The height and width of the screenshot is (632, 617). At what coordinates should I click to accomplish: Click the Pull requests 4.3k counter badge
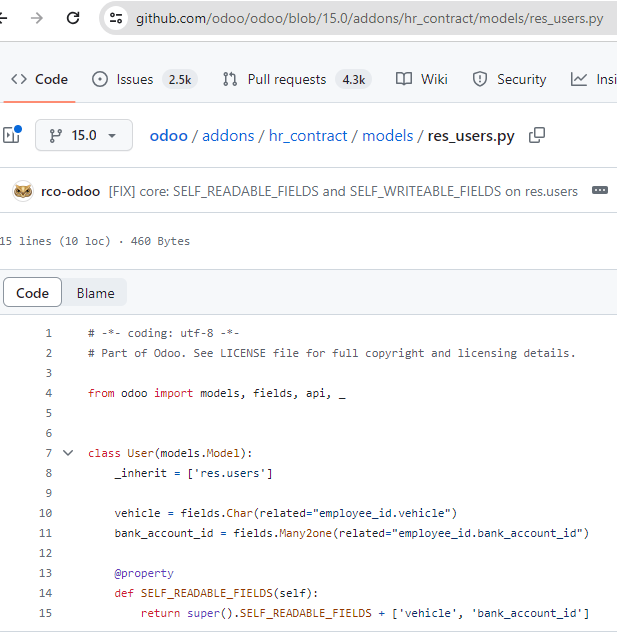pos(353,79)
